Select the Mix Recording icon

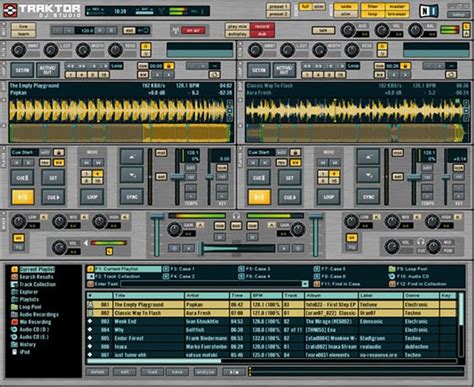(x=14, y=322)
